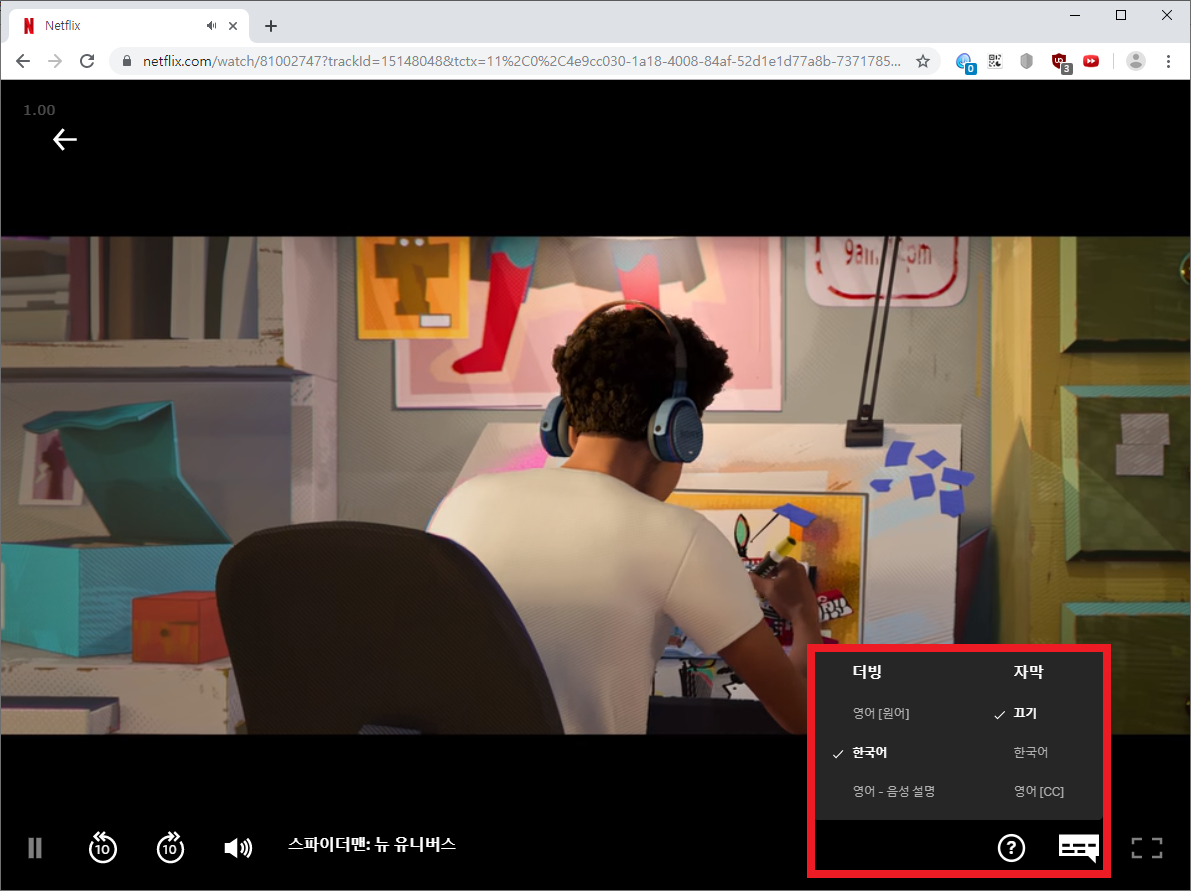Click the browser forward button
1191x891 pixels.
[x=55, y=61]
